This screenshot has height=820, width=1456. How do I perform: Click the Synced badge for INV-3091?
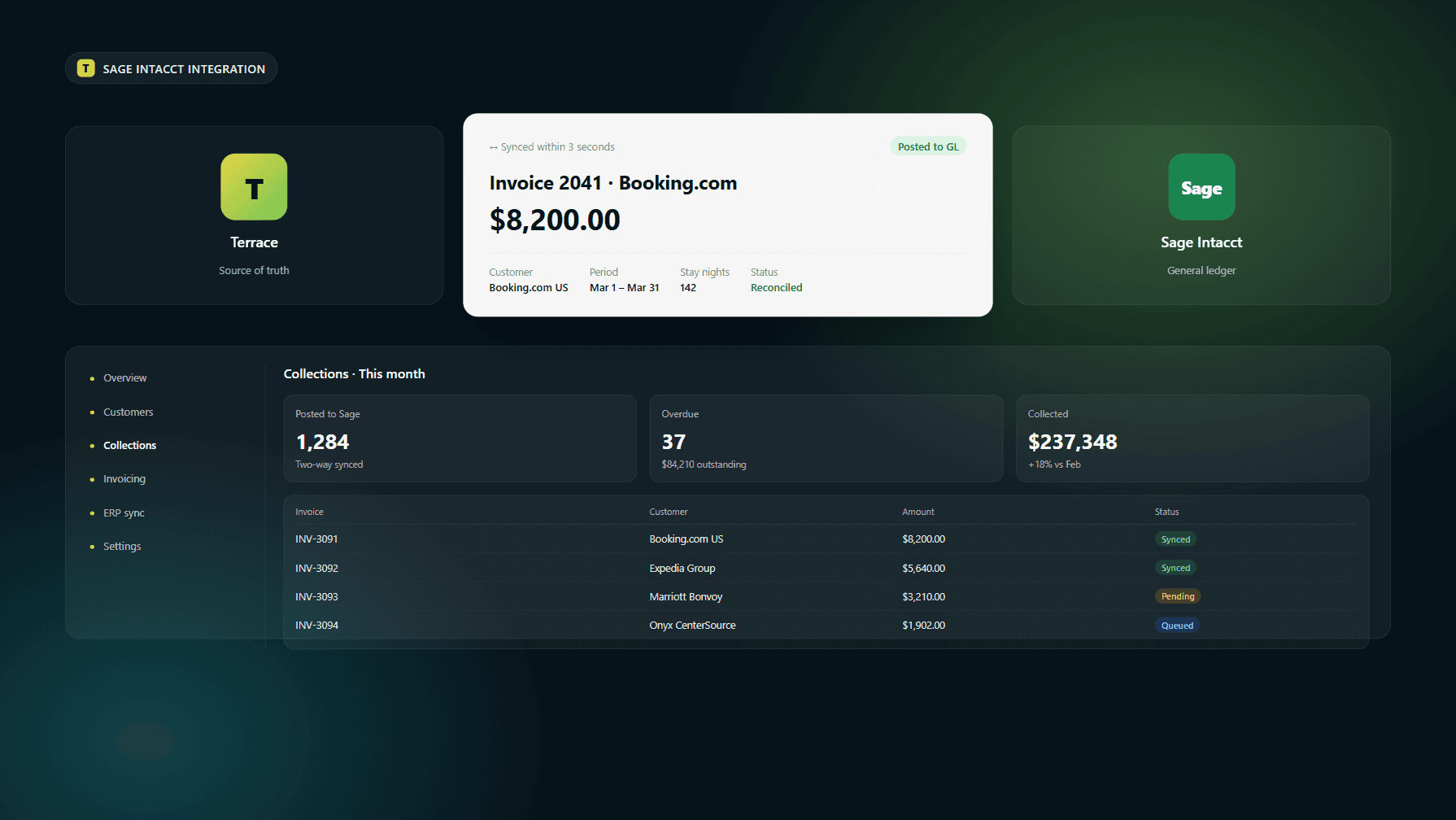(x=1175, y=539)
